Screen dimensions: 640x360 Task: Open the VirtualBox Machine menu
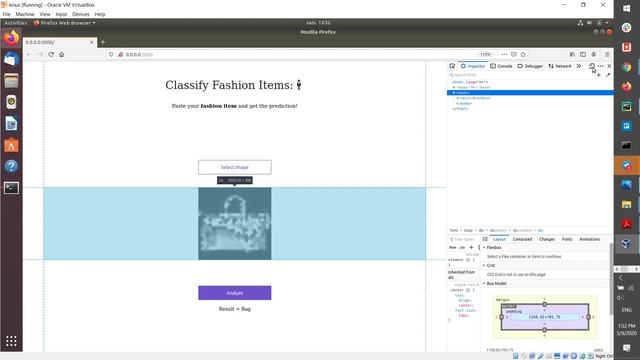point(25,14)
